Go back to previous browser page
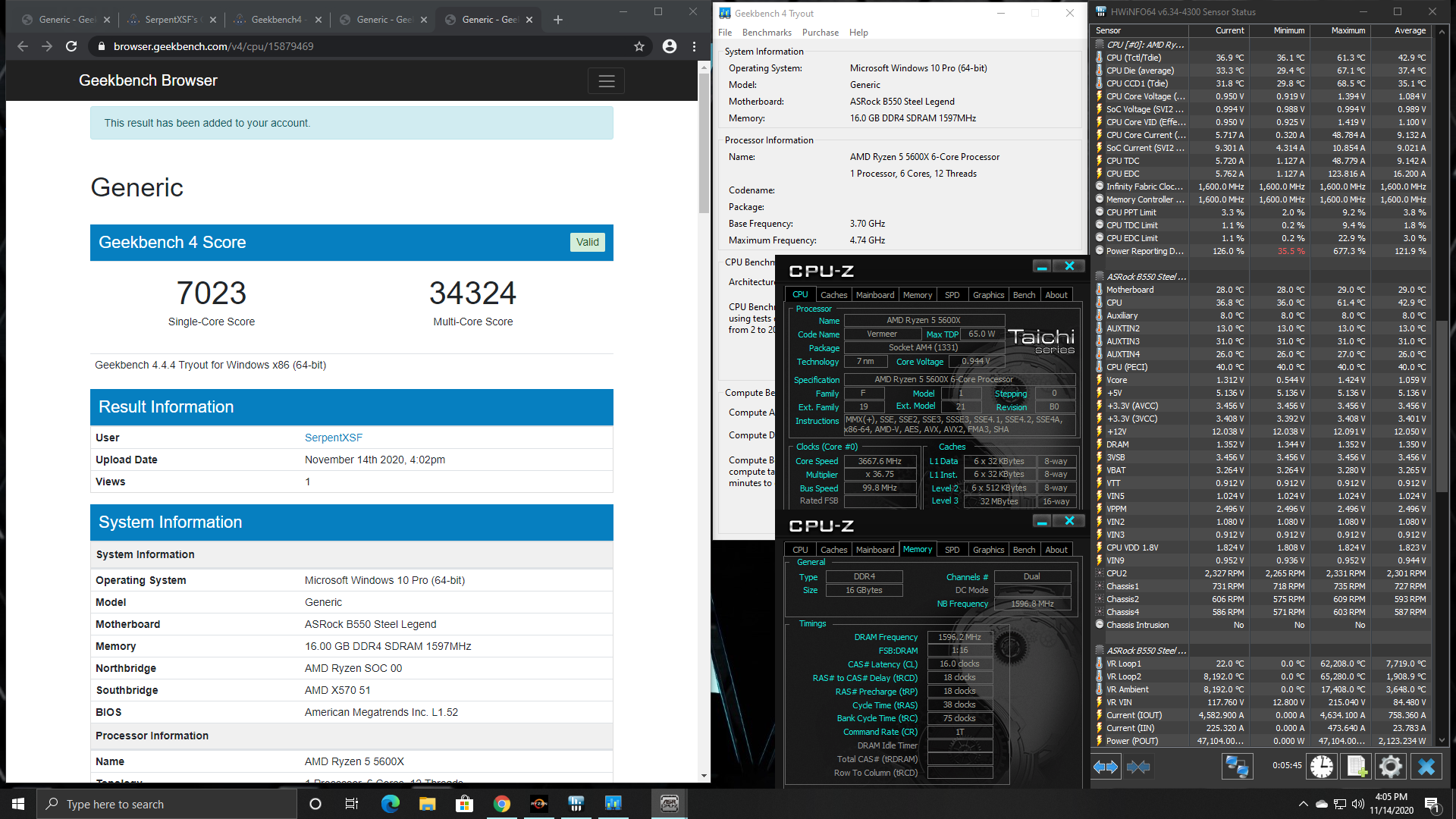 point(23,46)
